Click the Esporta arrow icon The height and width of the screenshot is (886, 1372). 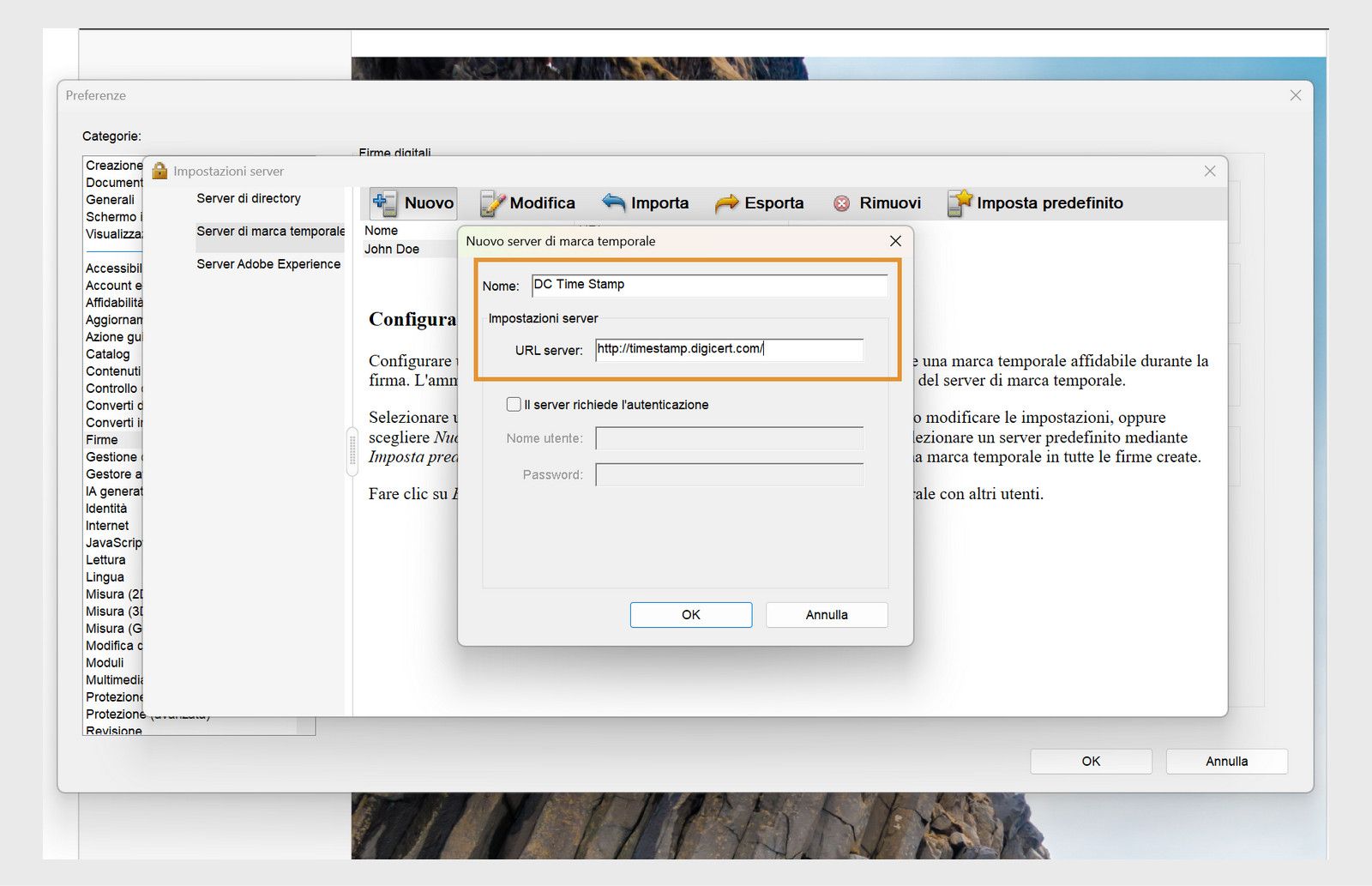(727, 202)
